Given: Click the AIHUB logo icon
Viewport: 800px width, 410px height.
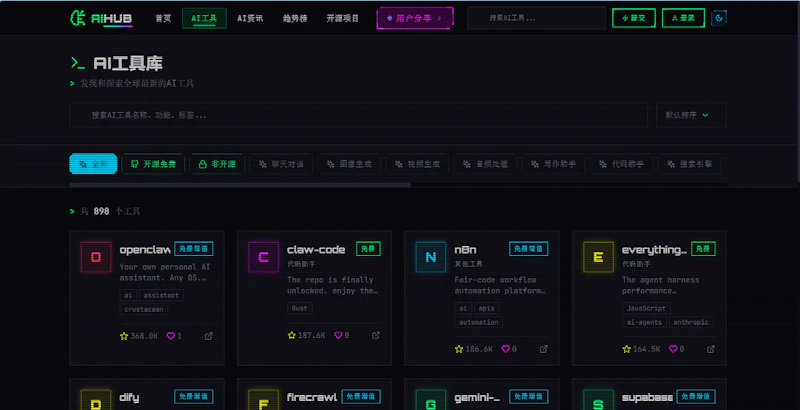Looking at the screenshot, I should pyautogui.click(x=78, y=18).
